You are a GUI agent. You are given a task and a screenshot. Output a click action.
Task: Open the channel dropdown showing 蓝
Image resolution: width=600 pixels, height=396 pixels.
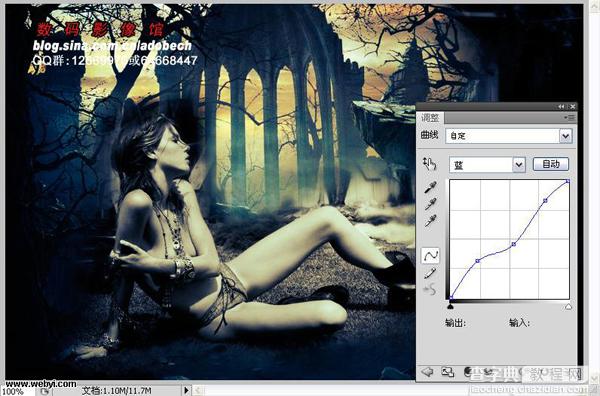pos(487,165)
